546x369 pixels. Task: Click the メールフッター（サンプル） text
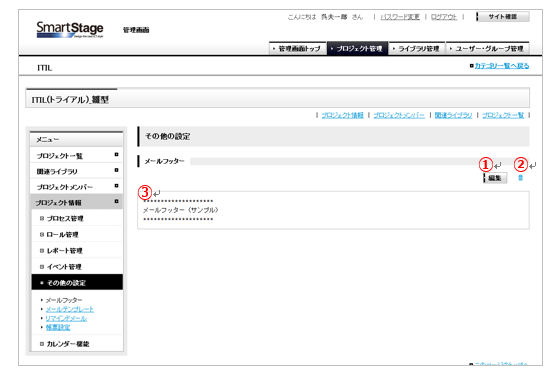181,210
